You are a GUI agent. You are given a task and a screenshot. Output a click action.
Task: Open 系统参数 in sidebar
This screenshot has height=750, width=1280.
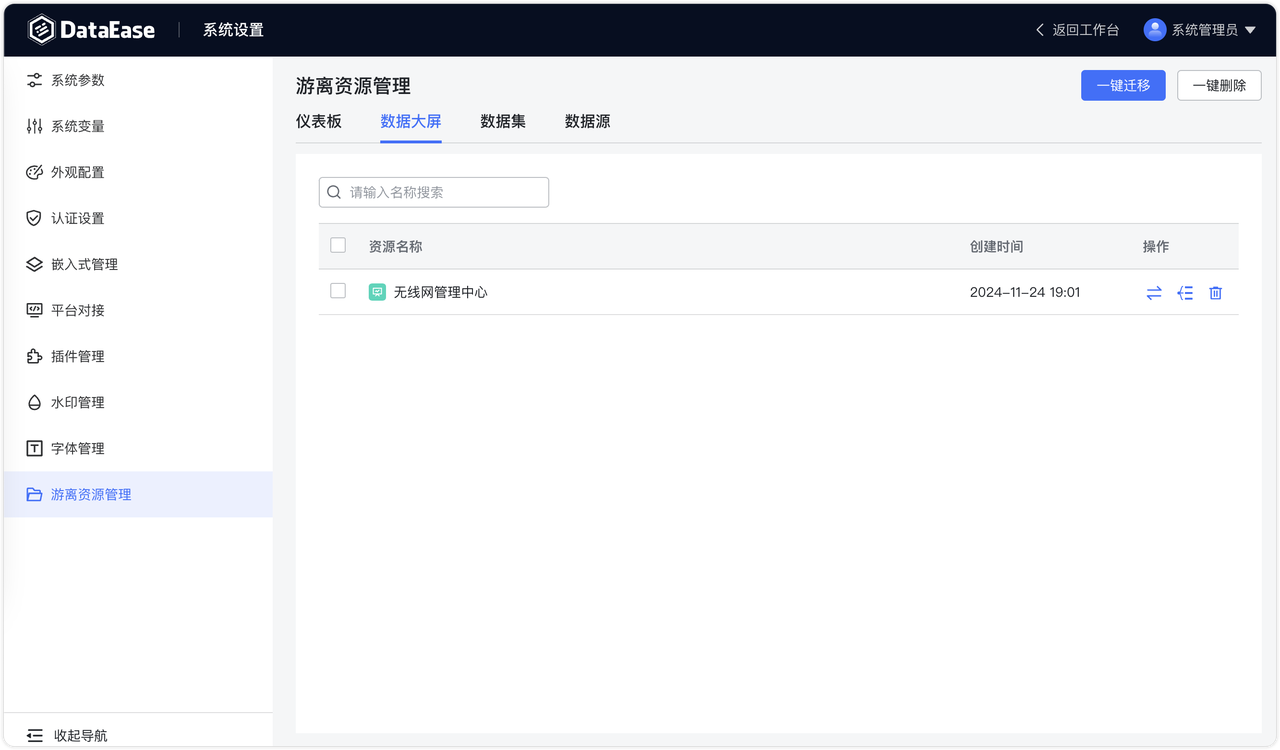pos(138,80)
